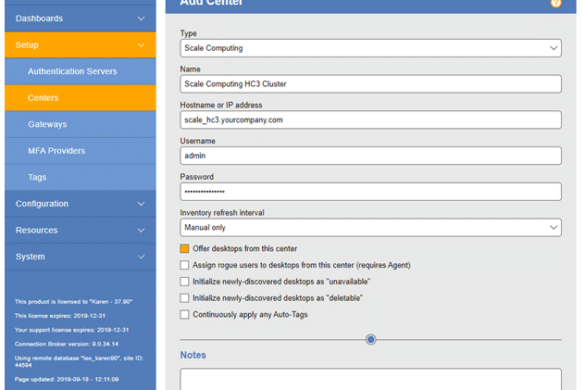Expand the Configuration menu chevron

tap(141, 204)
